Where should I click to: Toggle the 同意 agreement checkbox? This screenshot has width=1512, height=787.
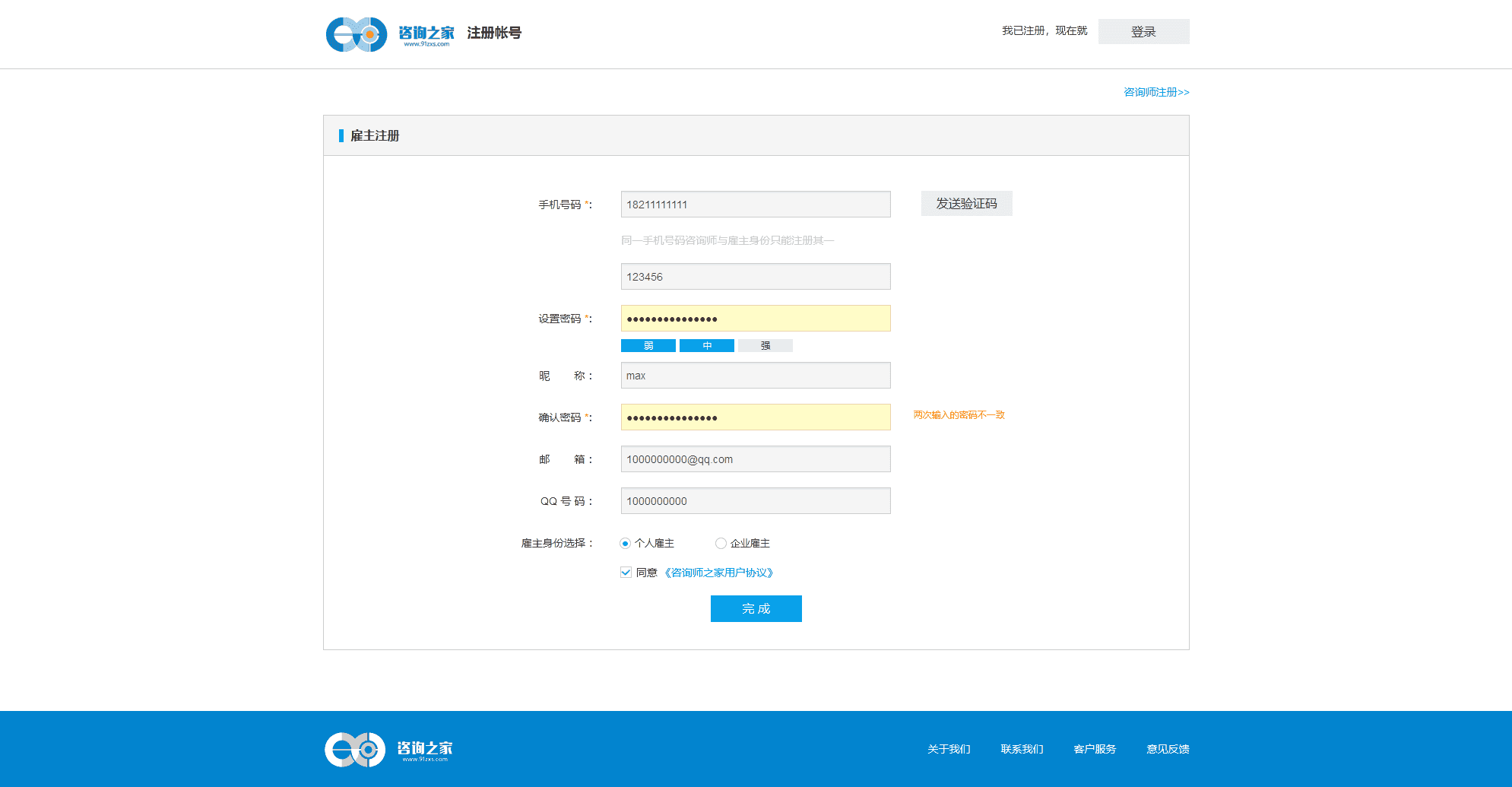click(626, 572)
